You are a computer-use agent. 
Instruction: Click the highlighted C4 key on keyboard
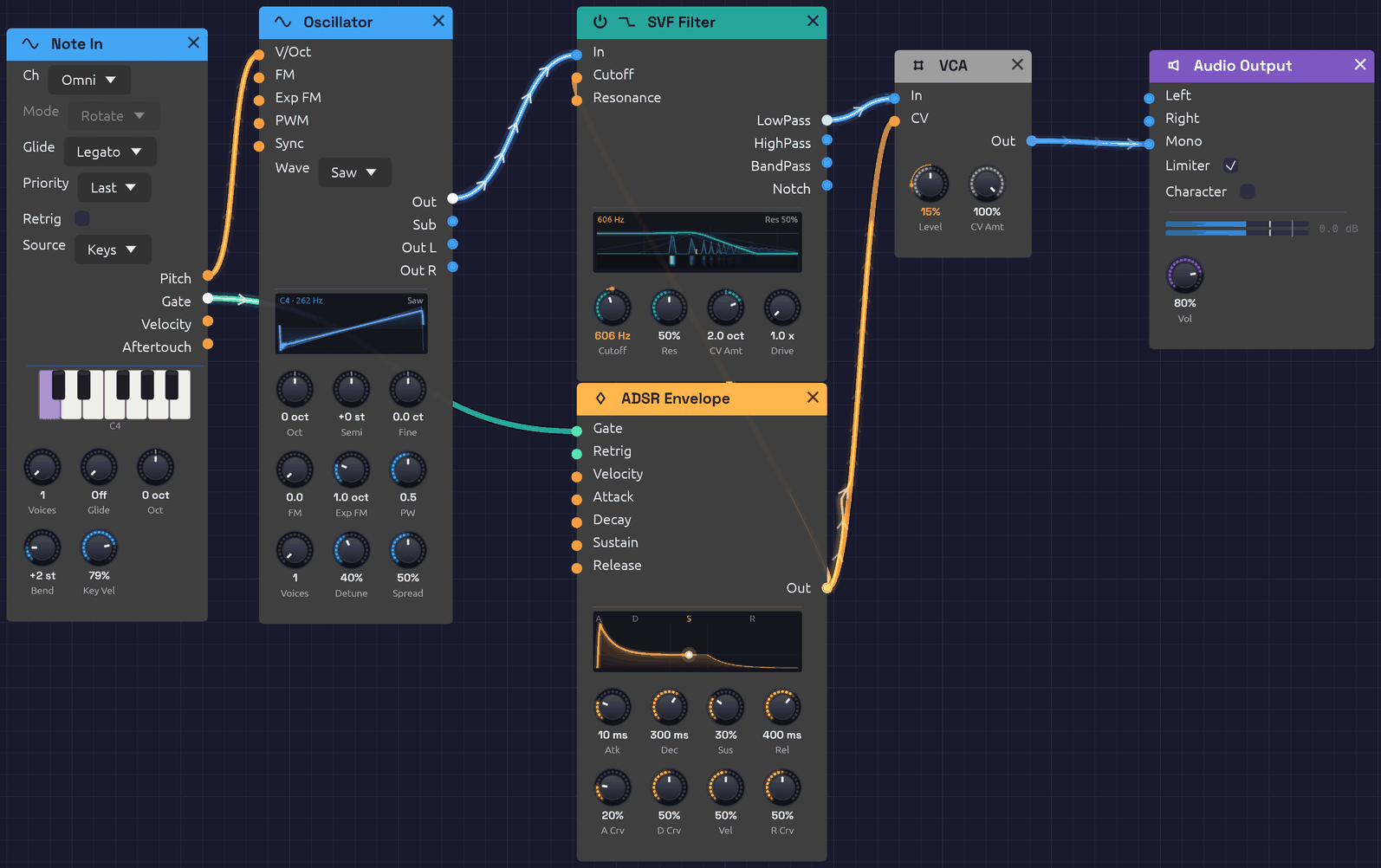[49, 405]
